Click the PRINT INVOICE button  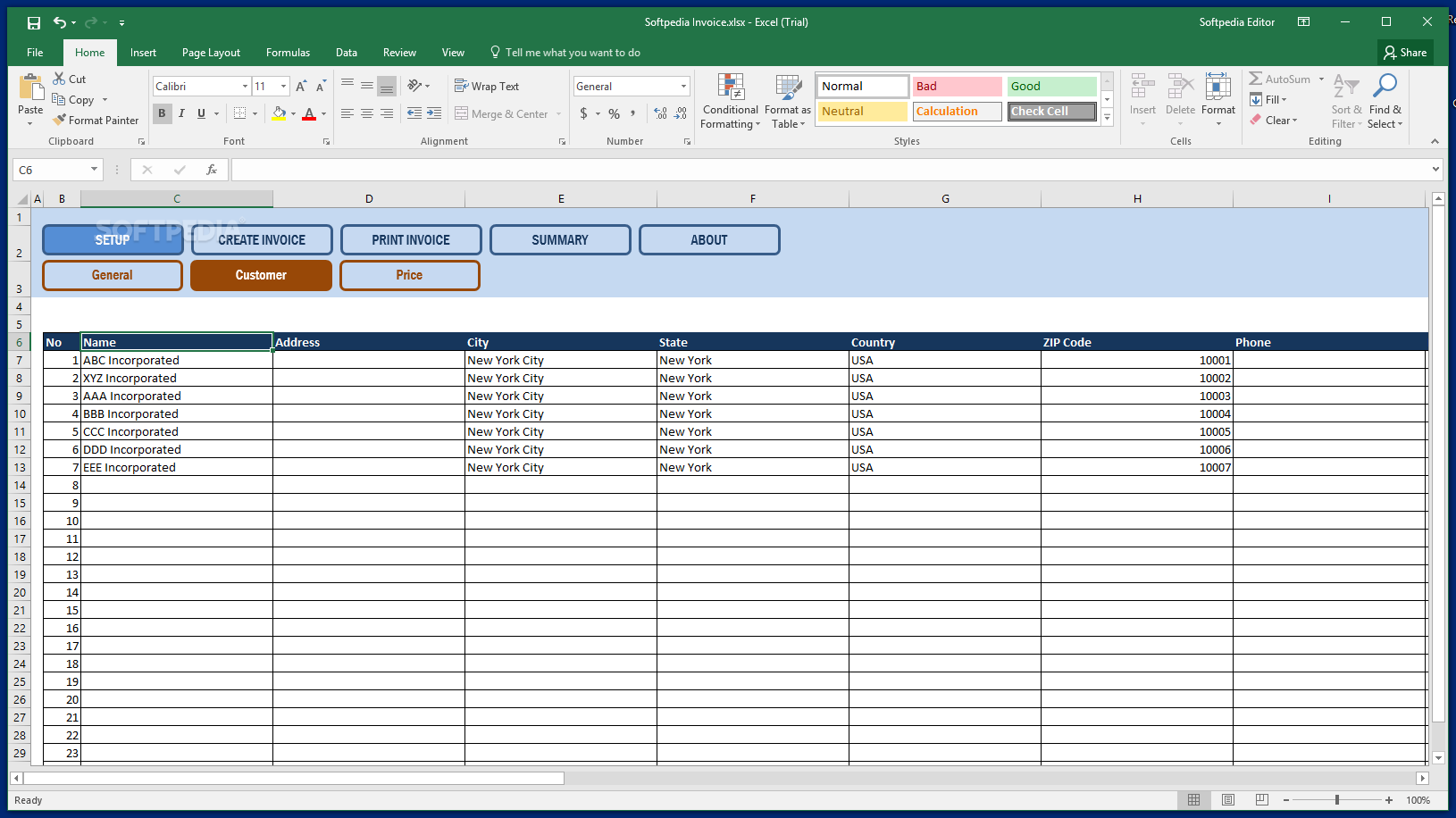[x=411, y=239]
